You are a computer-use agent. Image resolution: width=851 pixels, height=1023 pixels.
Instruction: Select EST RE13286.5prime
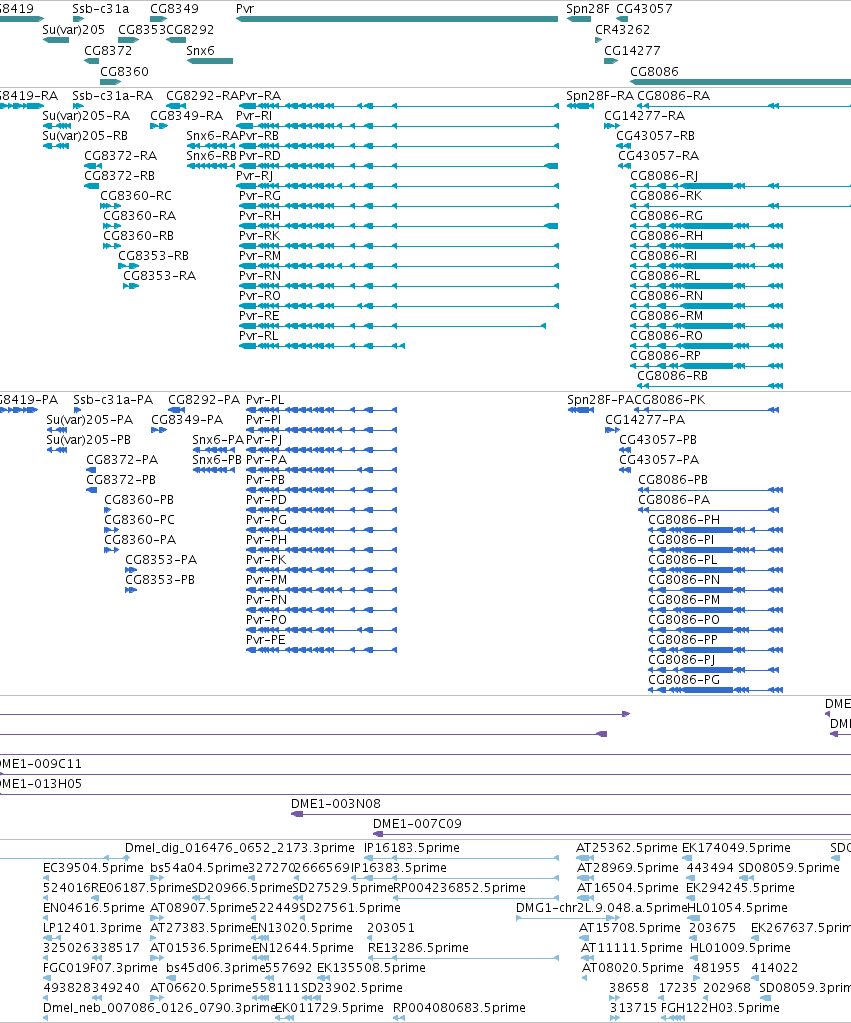click(463, 958)
